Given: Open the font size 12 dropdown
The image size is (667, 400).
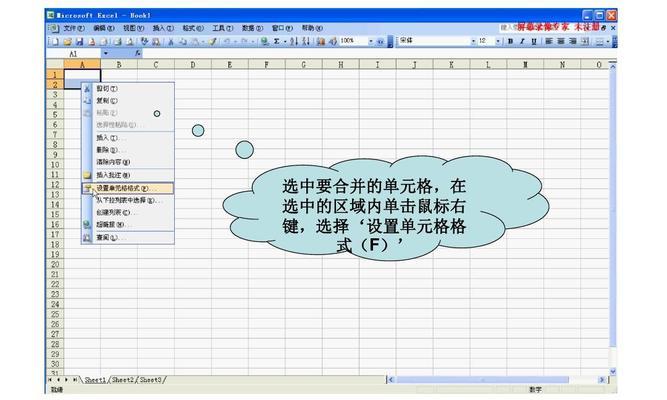Looking at the screenshot, I should click(498, 41).
